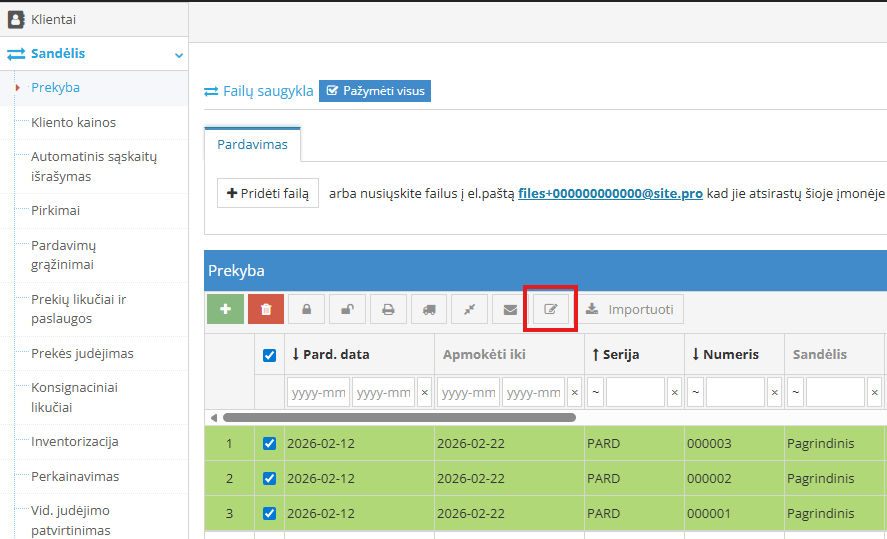Viewport: 887px width, 539px height.
Task: Uncheck the checkbox for row 3
Action: click(269, 513)
